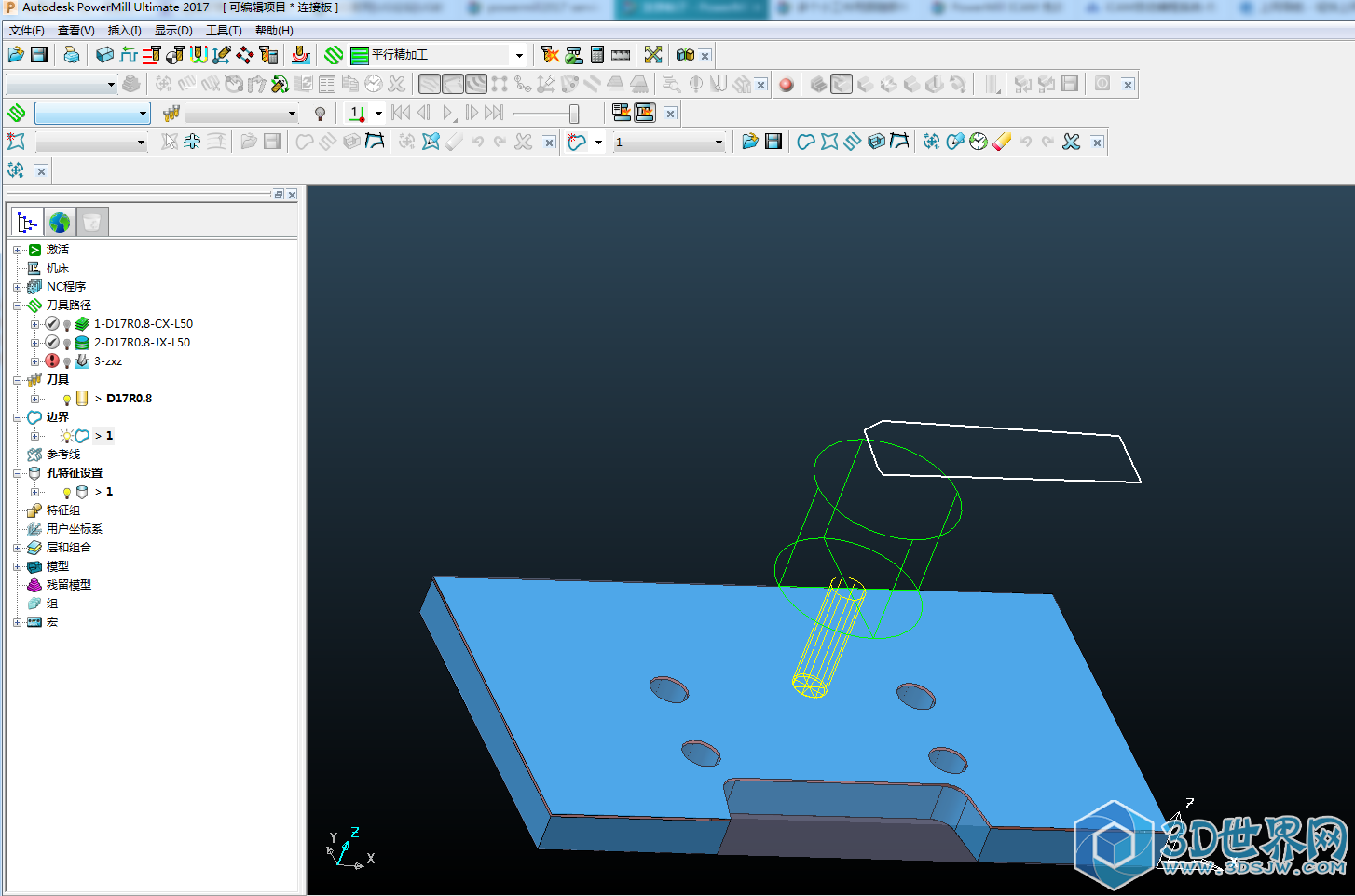
Task: Click the create pattern star icon
Action: pyautogui.click(x=16, y=142)
